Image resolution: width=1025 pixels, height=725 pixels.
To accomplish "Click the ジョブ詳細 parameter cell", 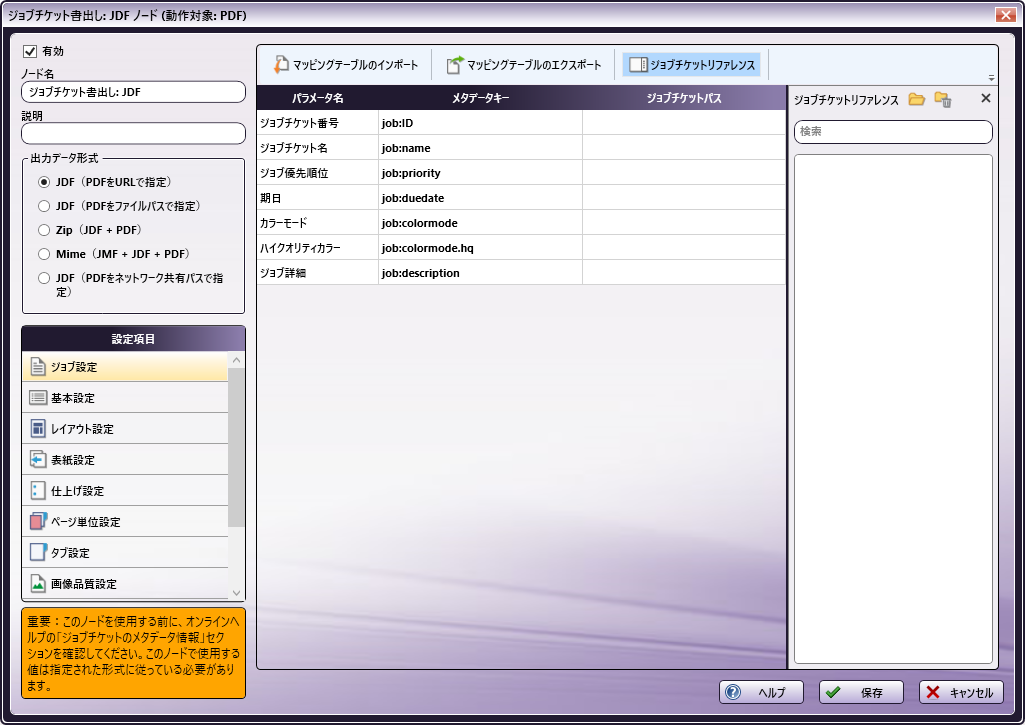I will point(318,273).
